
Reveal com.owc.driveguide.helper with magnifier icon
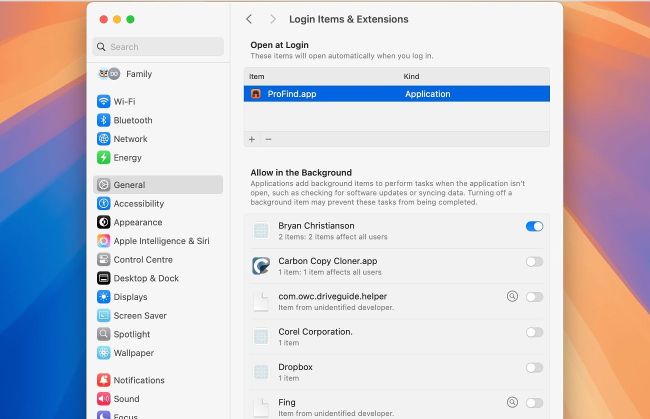pos(512,296)
